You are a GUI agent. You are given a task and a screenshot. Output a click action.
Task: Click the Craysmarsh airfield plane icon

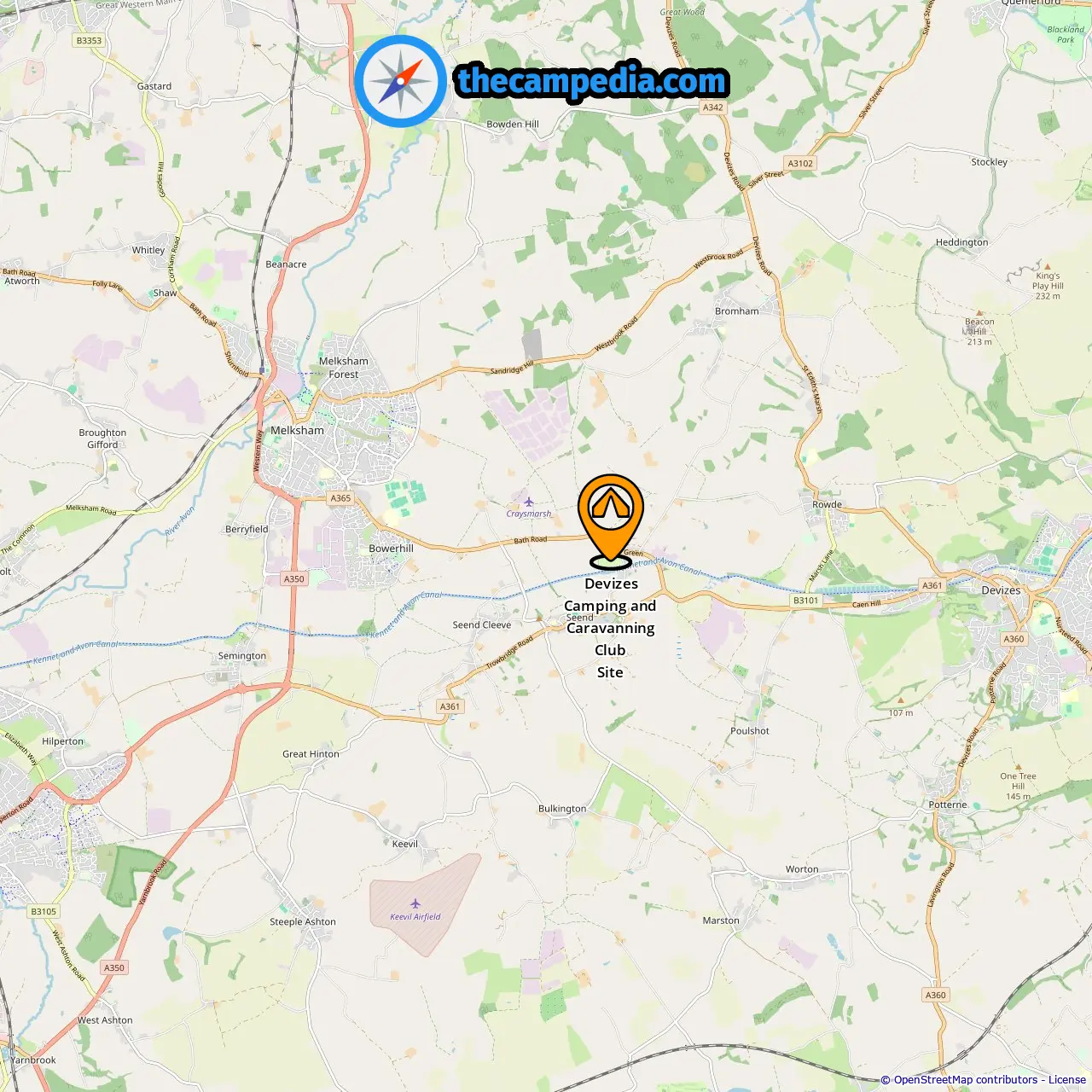pos(529,502)
